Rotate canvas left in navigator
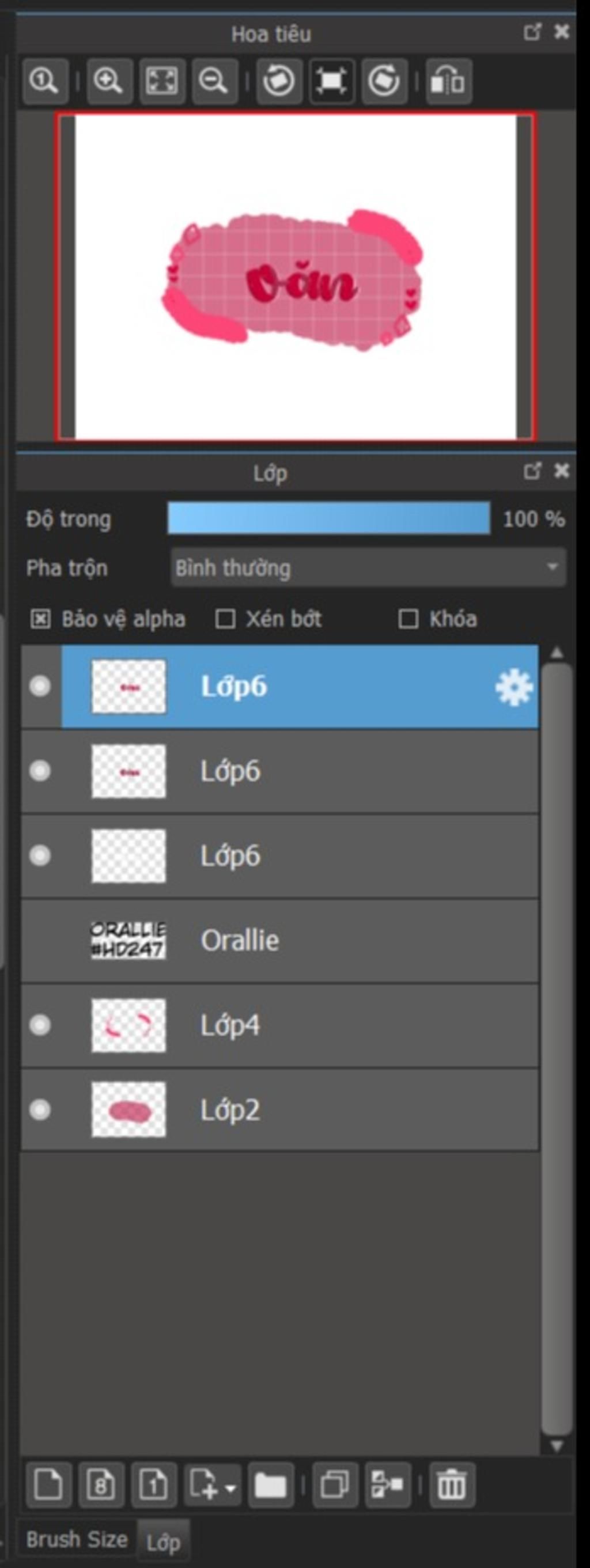 (279, 81)
